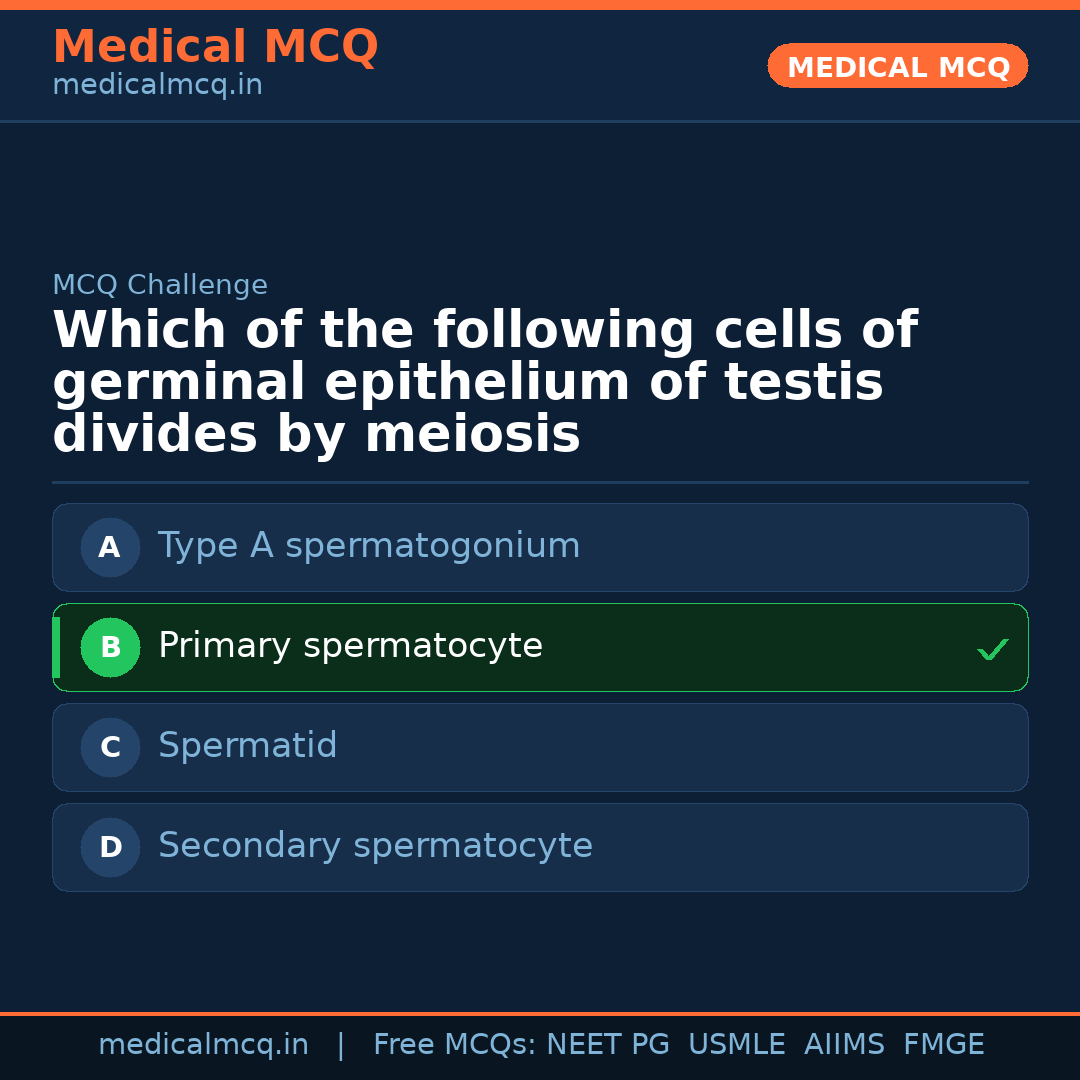The height and width of the screenshot is (1080, 1080).
Task: Click FMGE in the footer
Action: coord(943,1045)
